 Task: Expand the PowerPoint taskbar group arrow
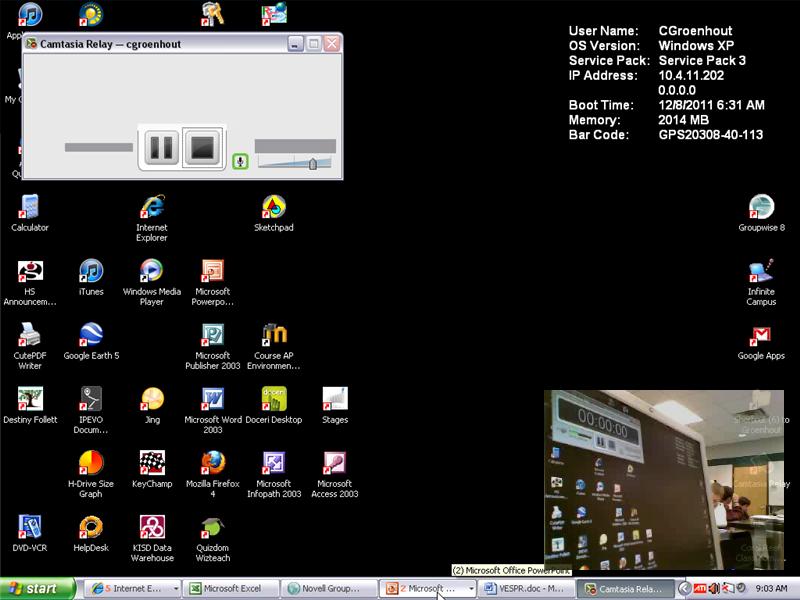point(471,589)
